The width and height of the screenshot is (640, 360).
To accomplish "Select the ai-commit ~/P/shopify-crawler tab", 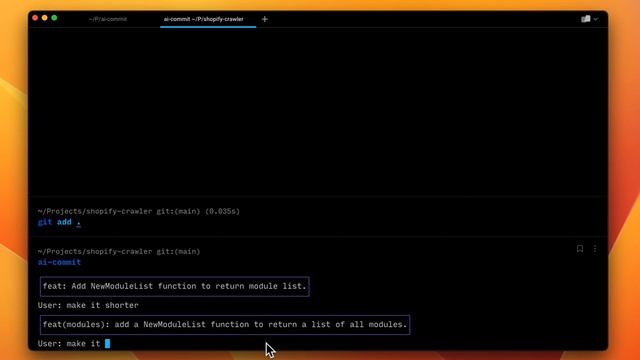I will click(203, 19).
